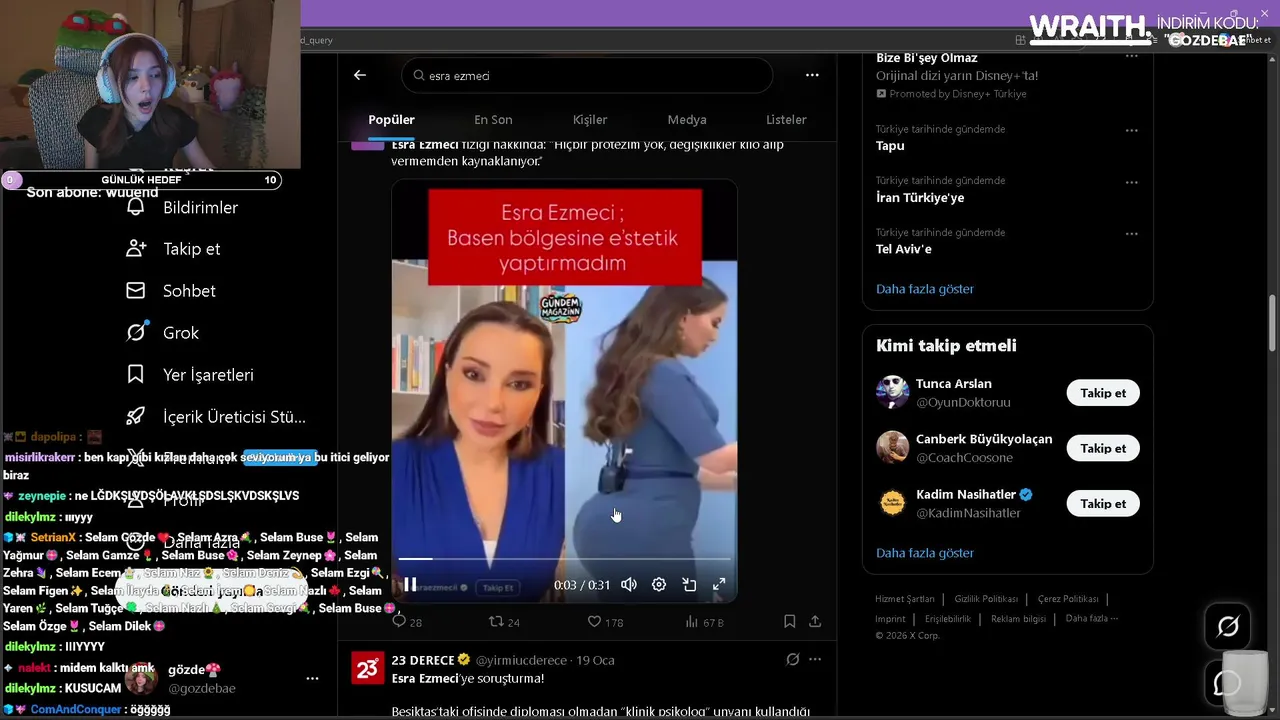Open Reklam bilgisi footer link

coord(1018,619)
